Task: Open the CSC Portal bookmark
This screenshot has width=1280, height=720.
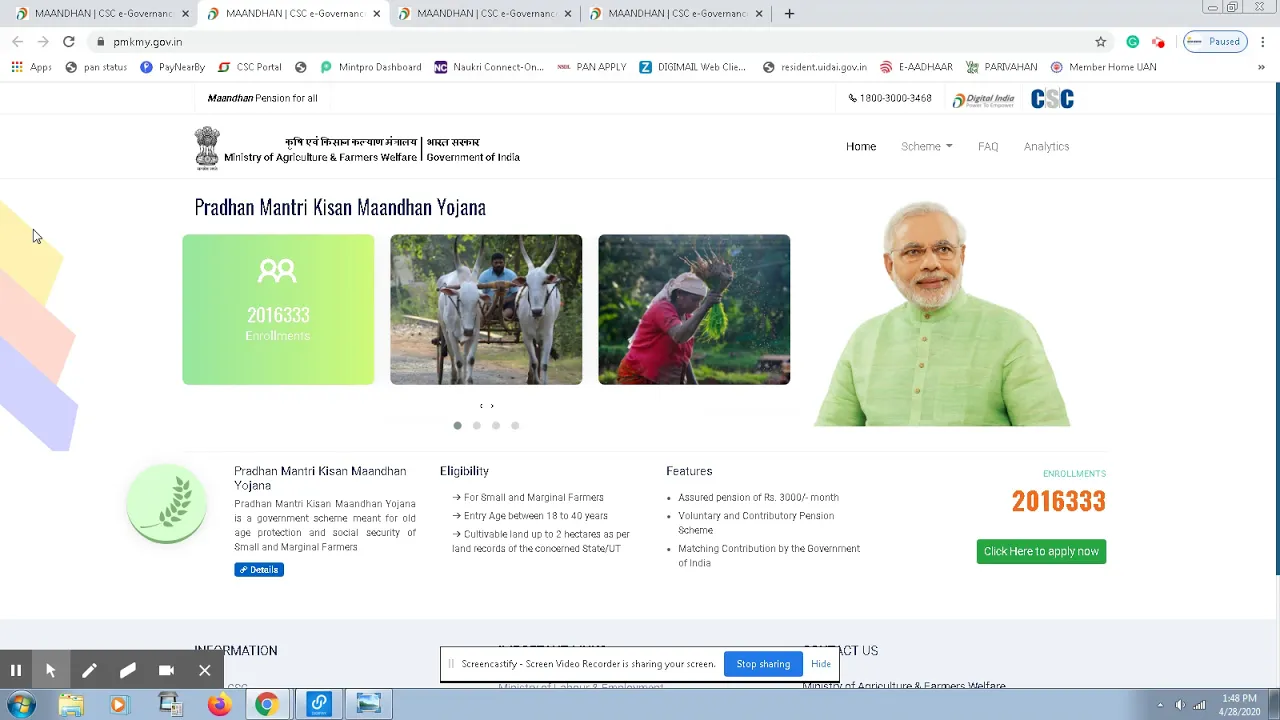Action: click(250, 67)
